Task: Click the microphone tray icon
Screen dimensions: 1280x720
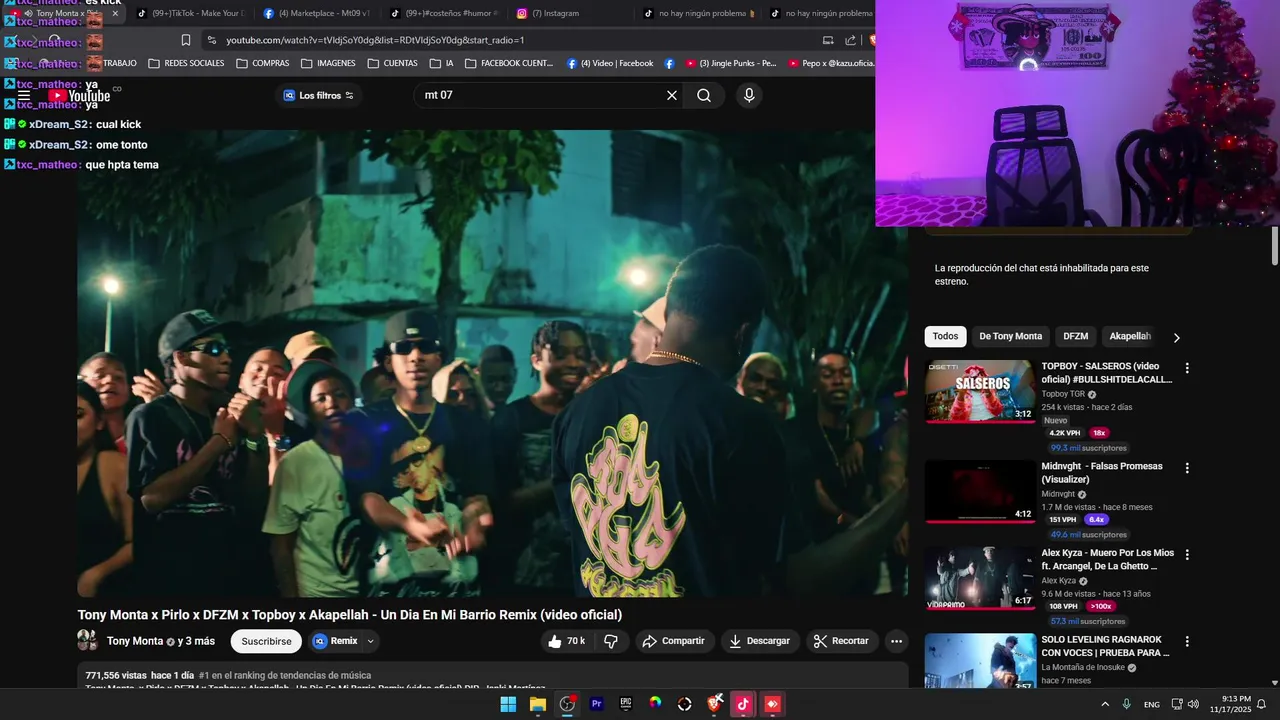Action: (1127, 704)
